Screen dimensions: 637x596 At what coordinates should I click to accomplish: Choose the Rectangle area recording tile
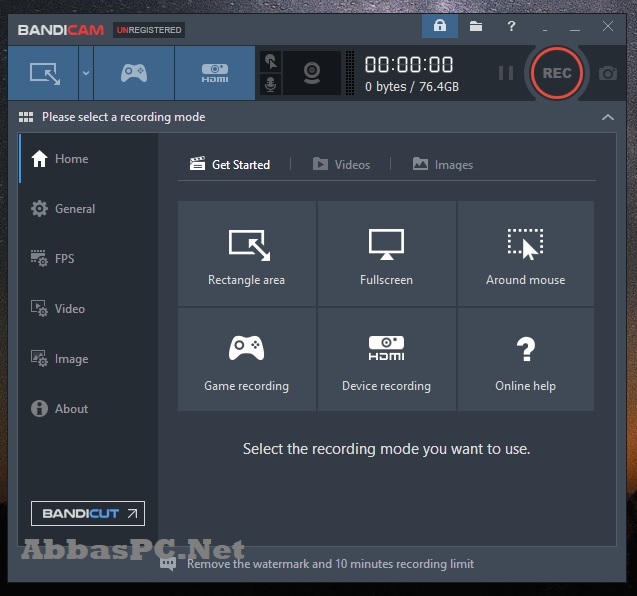pos(247,254)
